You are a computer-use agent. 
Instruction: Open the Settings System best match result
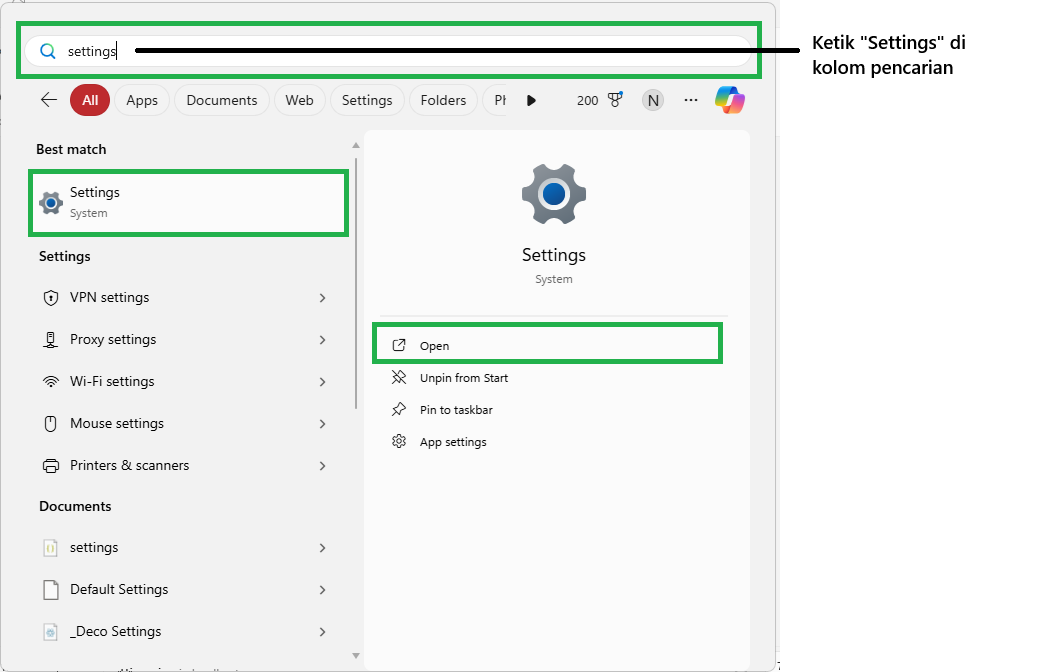click(x=188, y=203)
